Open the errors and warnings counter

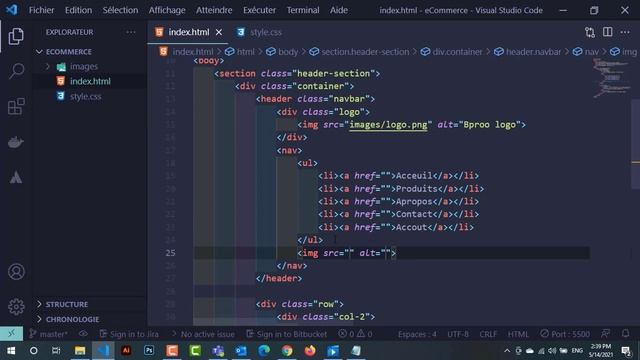click(355, 334)
